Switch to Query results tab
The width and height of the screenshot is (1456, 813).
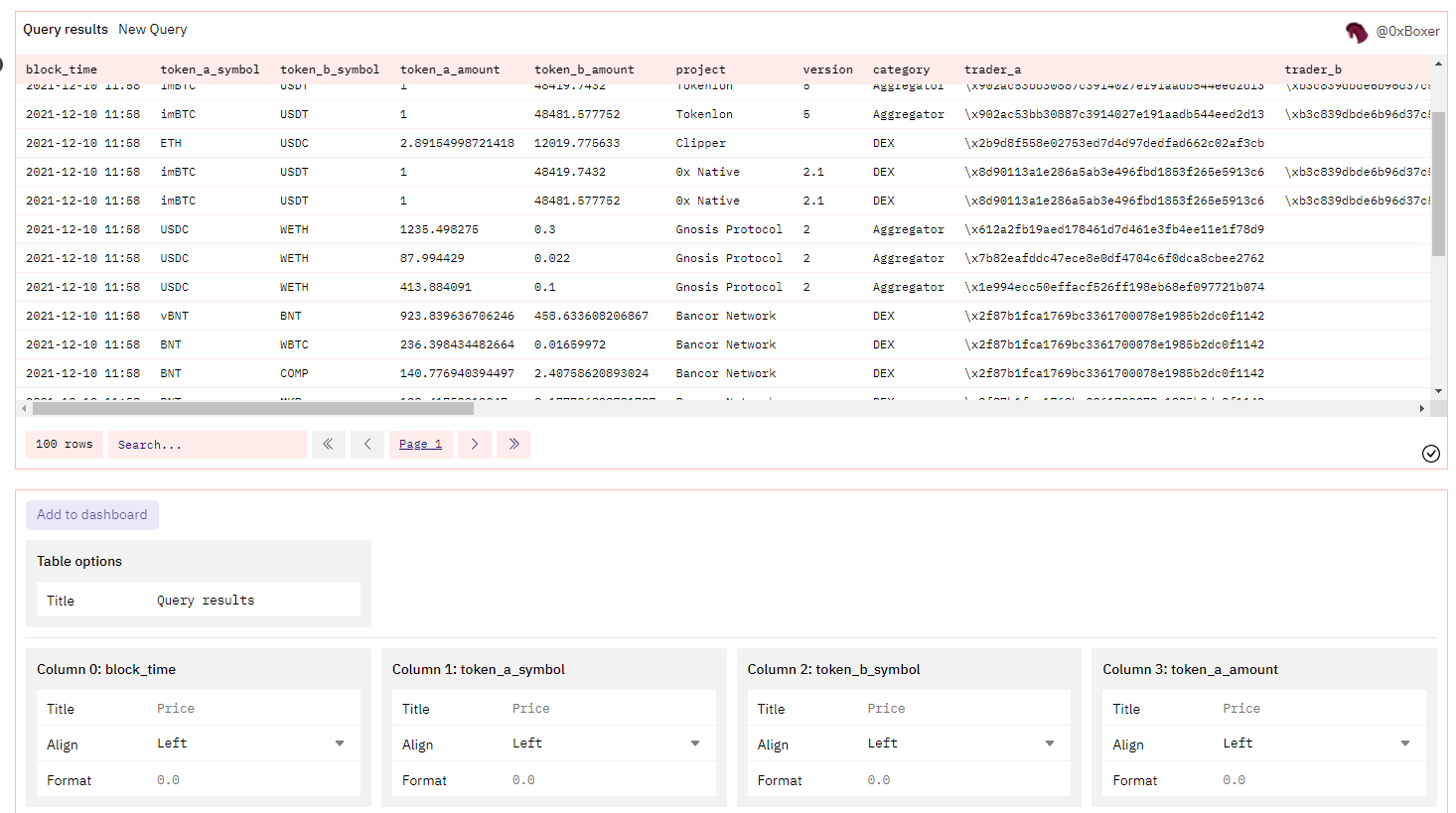pos(66,30)
